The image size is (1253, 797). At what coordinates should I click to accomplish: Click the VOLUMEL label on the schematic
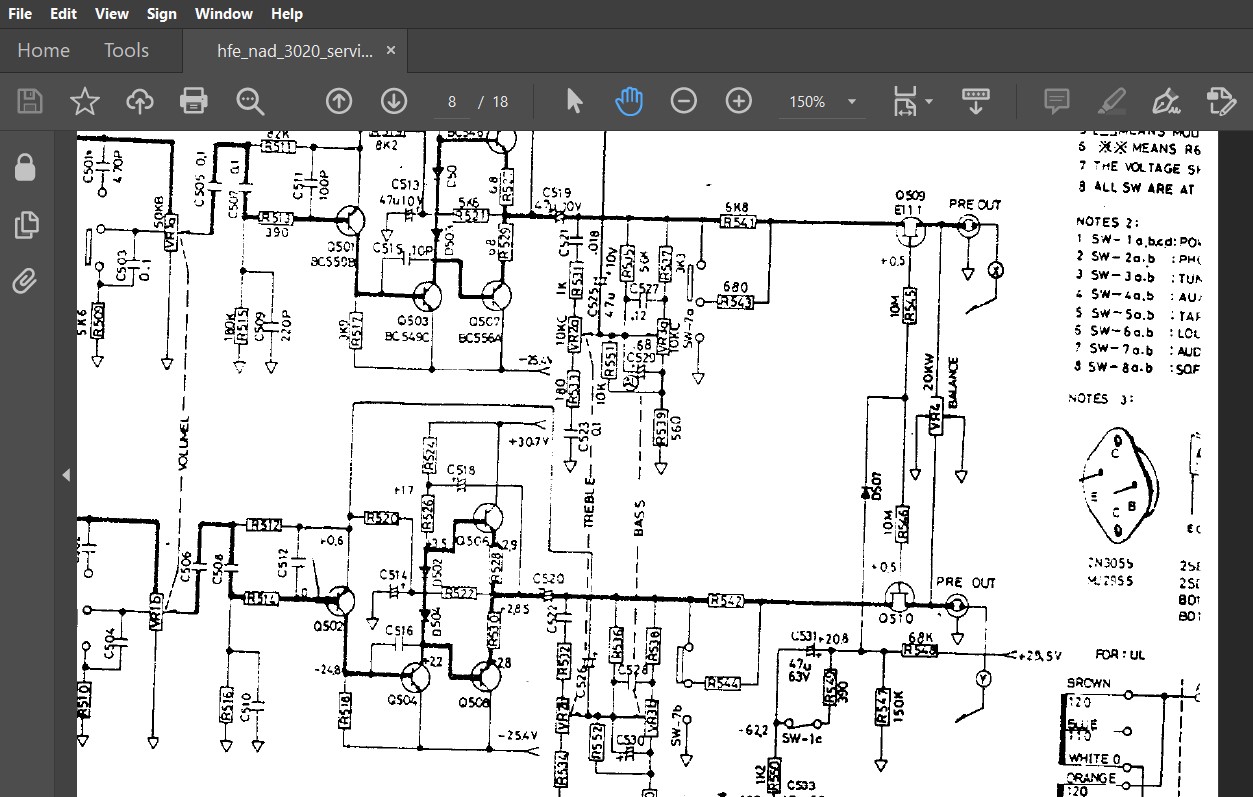pos(184,443)
